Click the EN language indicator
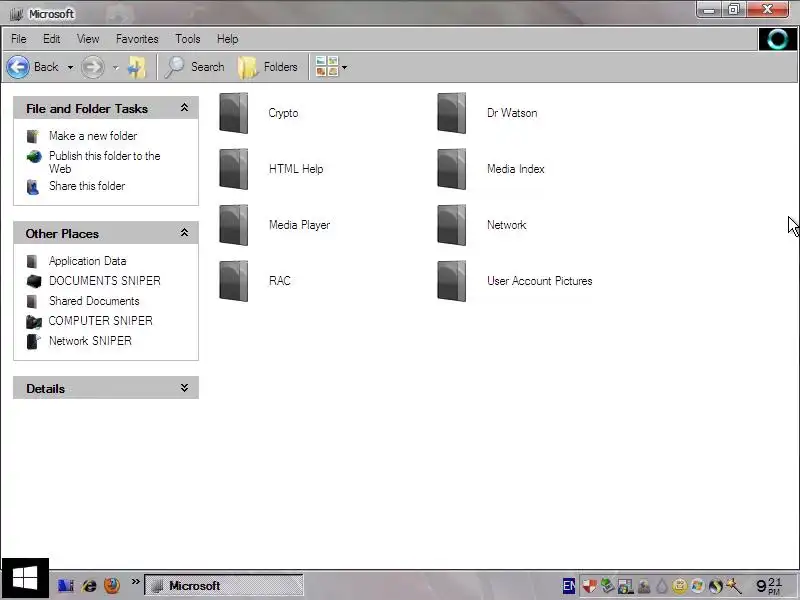Screen dimensions: 800x600 [x=569, y=586]
